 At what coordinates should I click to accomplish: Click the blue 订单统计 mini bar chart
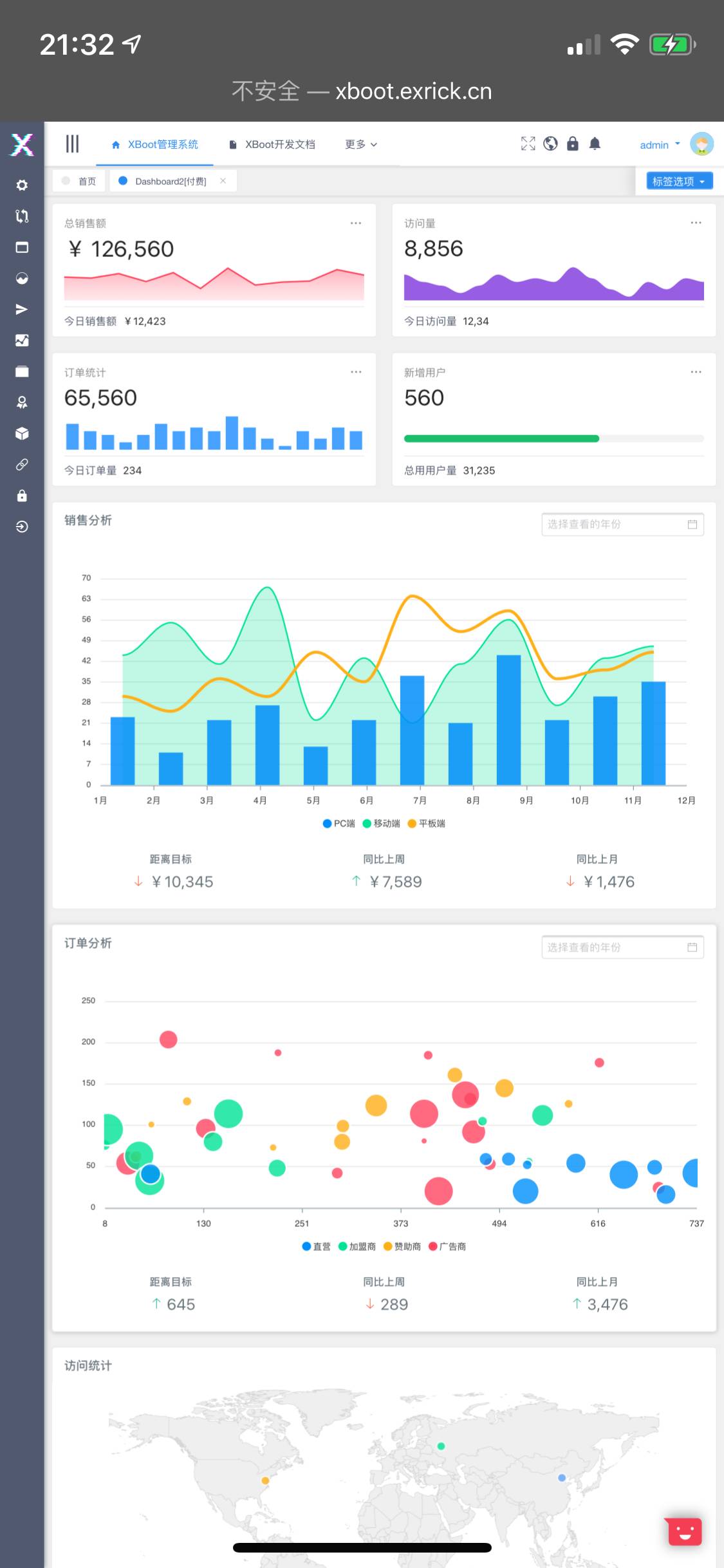[x=214, y=433]
